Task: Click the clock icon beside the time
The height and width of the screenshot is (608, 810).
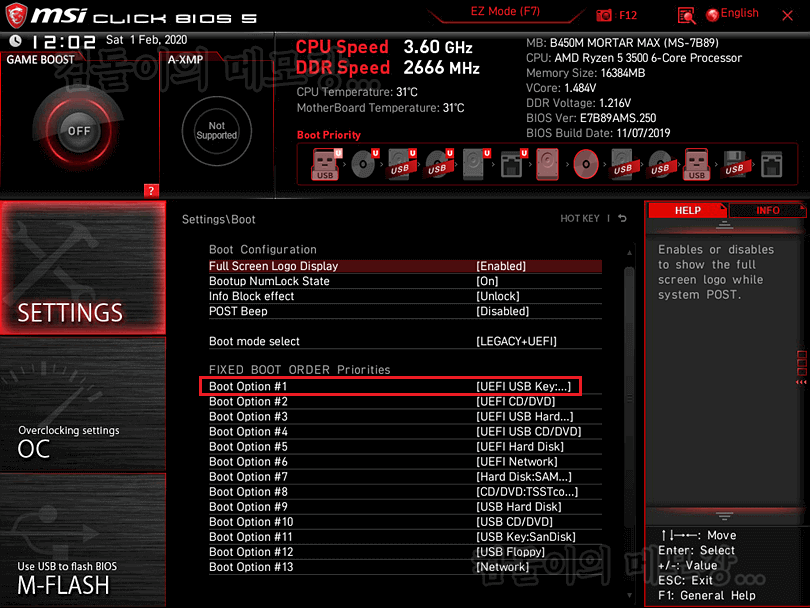Action: 15,40
